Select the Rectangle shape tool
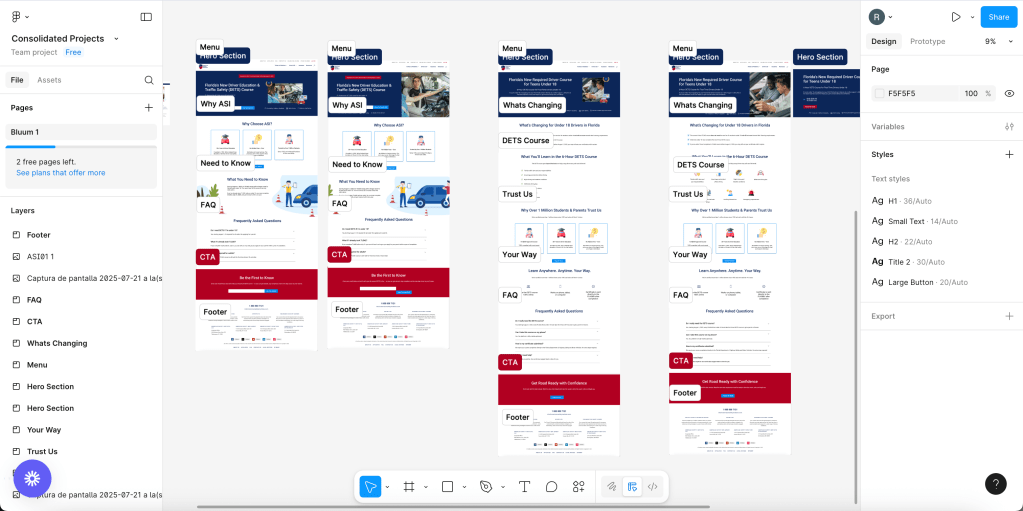The image size is (1023, 511). (447, 487)
